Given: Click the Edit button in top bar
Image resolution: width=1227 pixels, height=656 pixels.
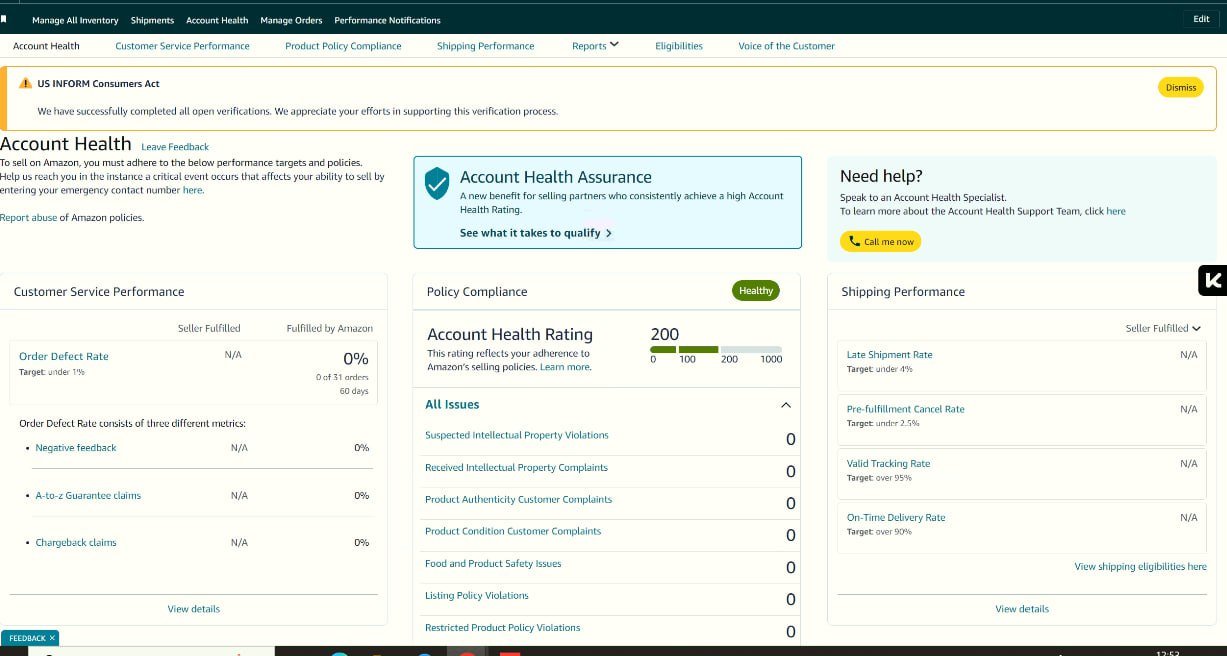Looking at the screenshot, I should tap(1201, 19).
